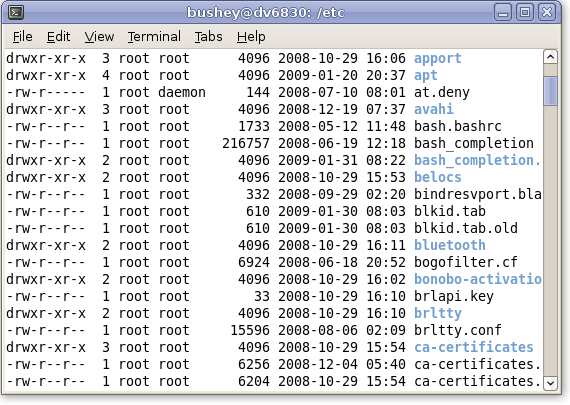570x405 pixels.
Task: Click the bluetooth directory name
Action: (450, 245)
